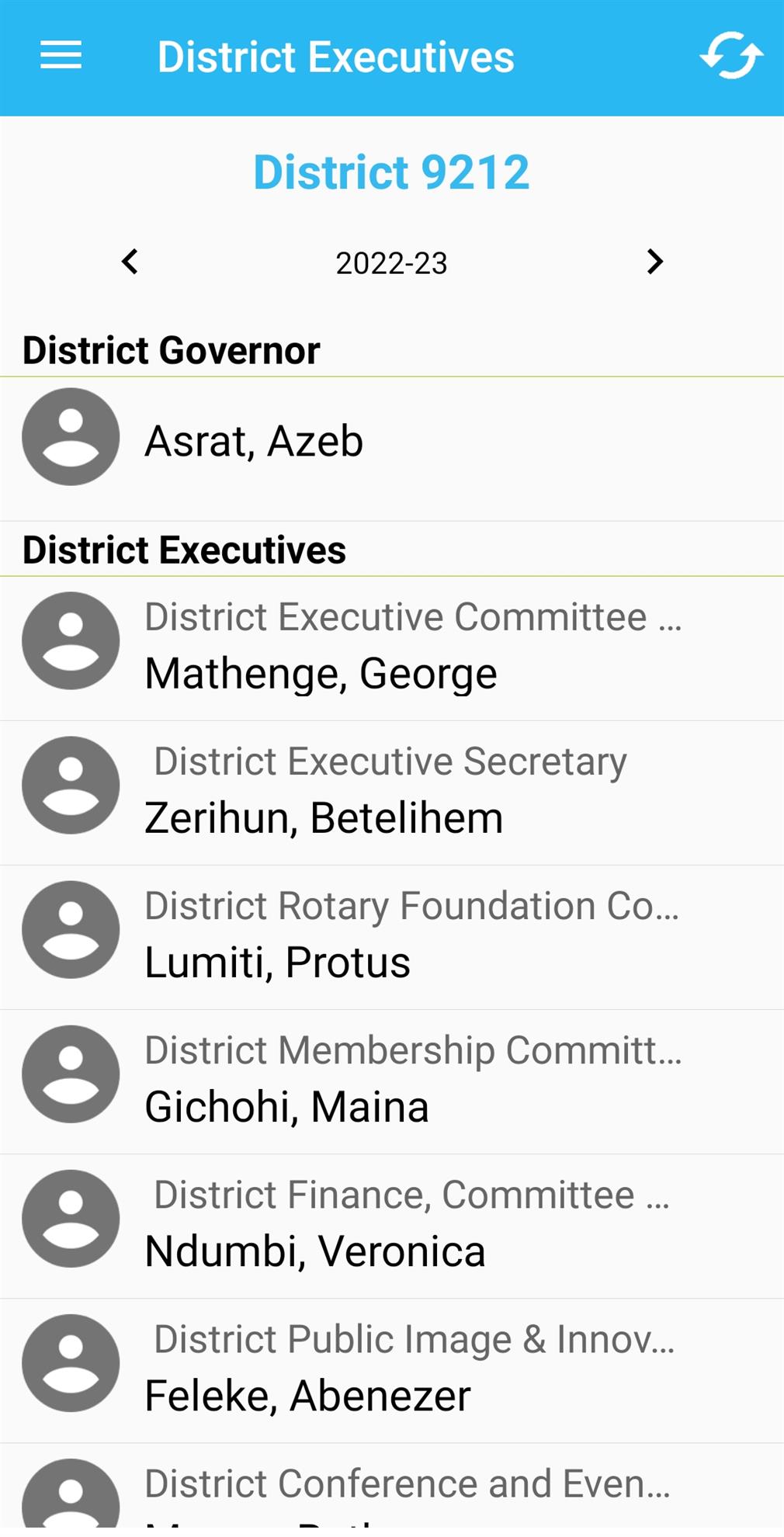Select District Public Image & Innovation label

pyautogui.click(x=414, y=1339)
